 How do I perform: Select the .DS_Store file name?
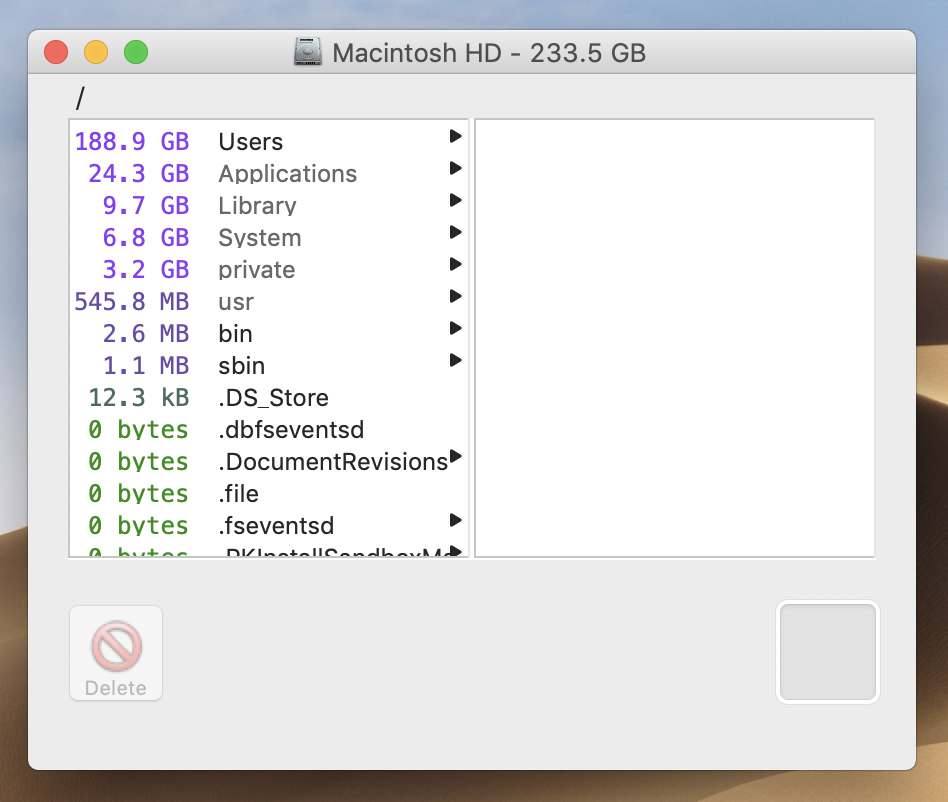274,398
